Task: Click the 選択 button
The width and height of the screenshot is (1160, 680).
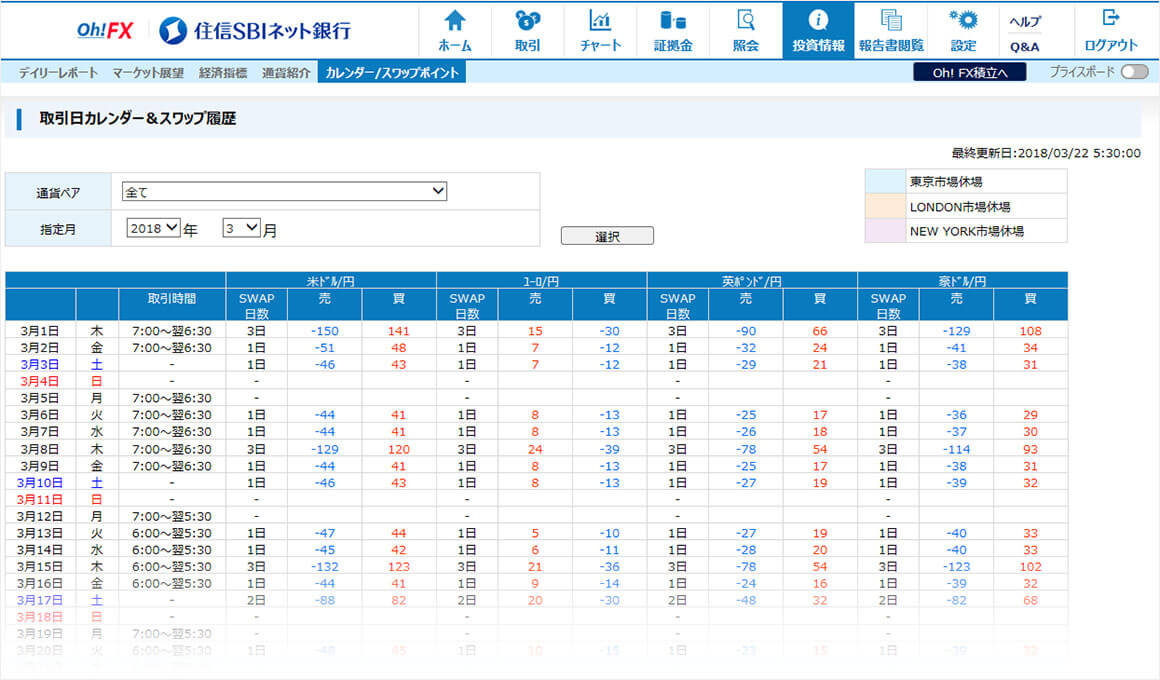Action: click(607, 236)
